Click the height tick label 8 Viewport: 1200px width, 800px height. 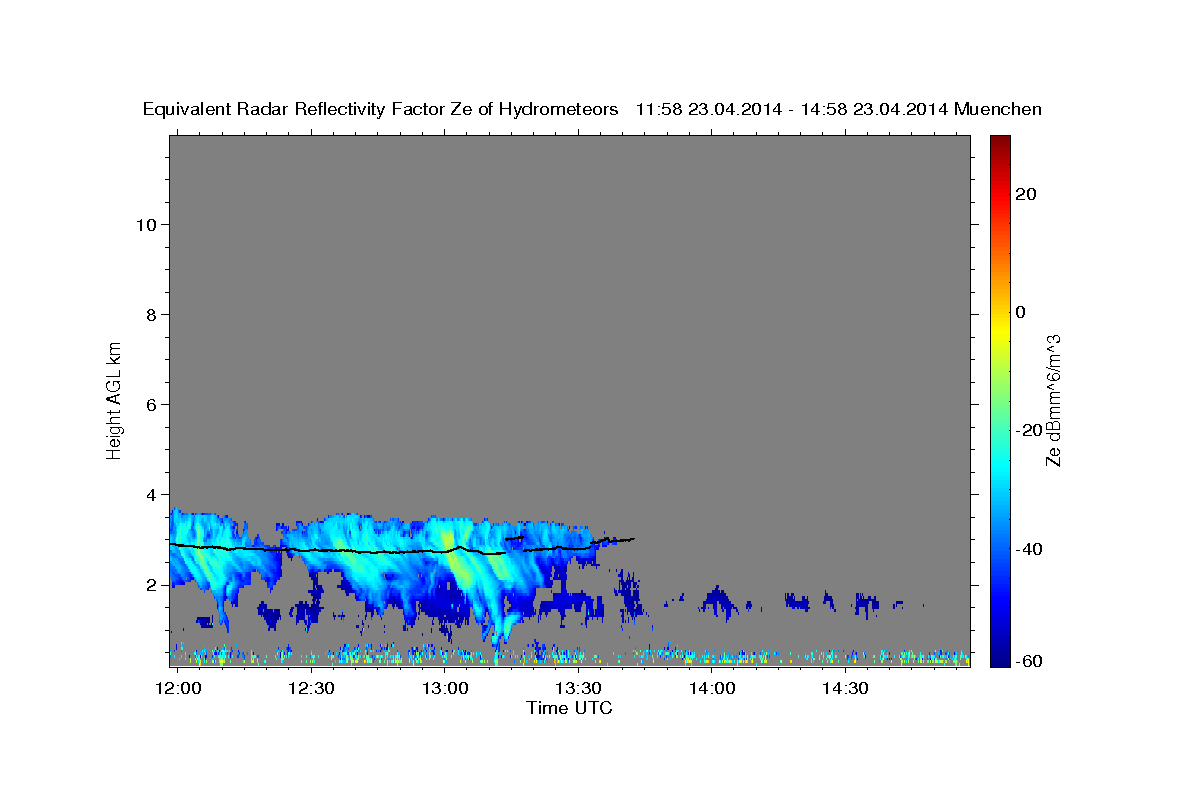pos(153,315)
